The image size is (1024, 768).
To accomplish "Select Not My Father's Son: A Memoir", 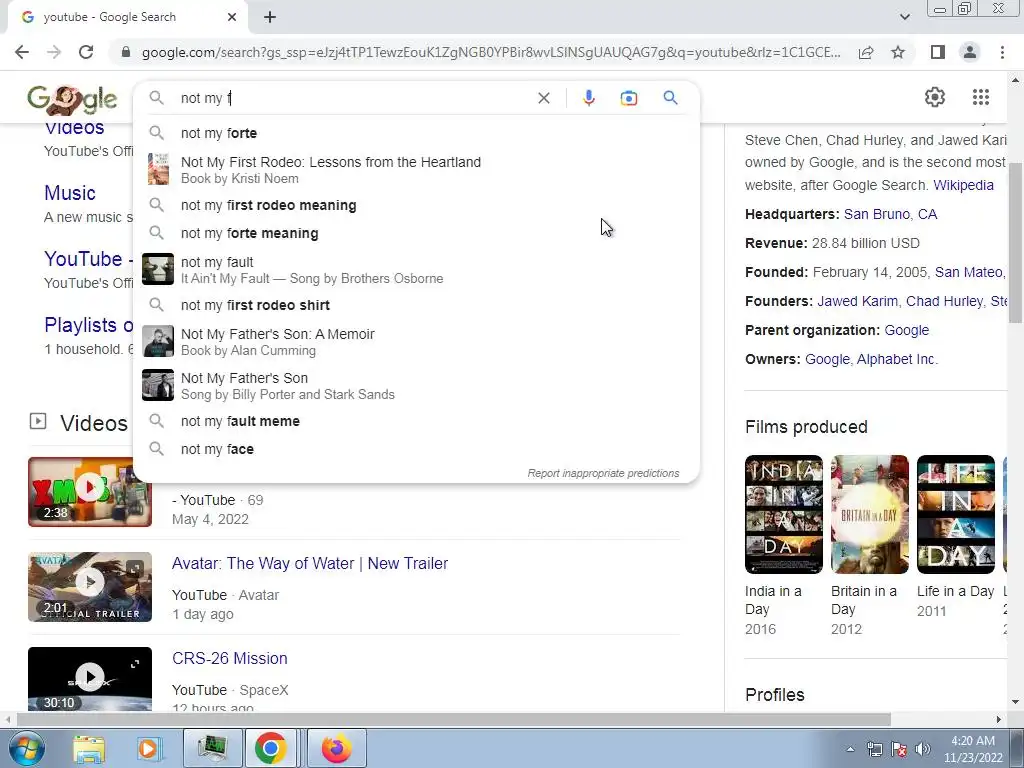I will [x=416, y=342].
